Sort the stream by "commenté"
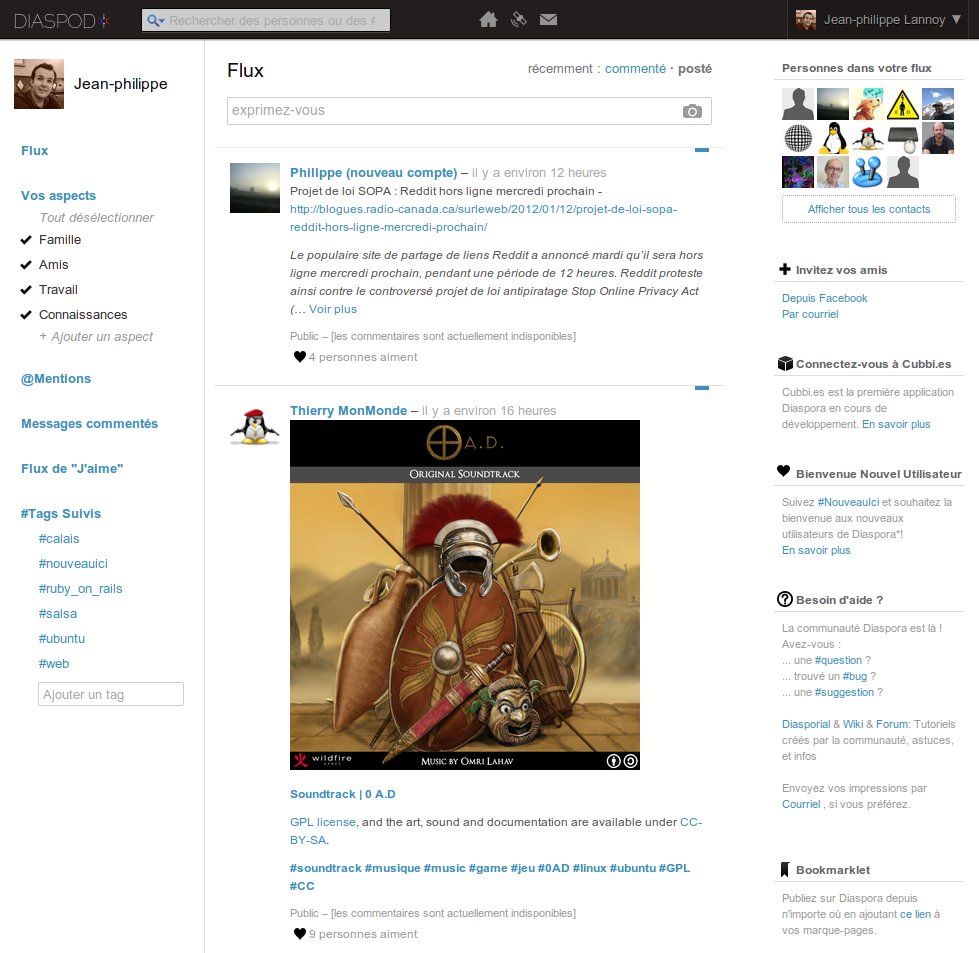The image size is (979, 953). tap(635, 69)
